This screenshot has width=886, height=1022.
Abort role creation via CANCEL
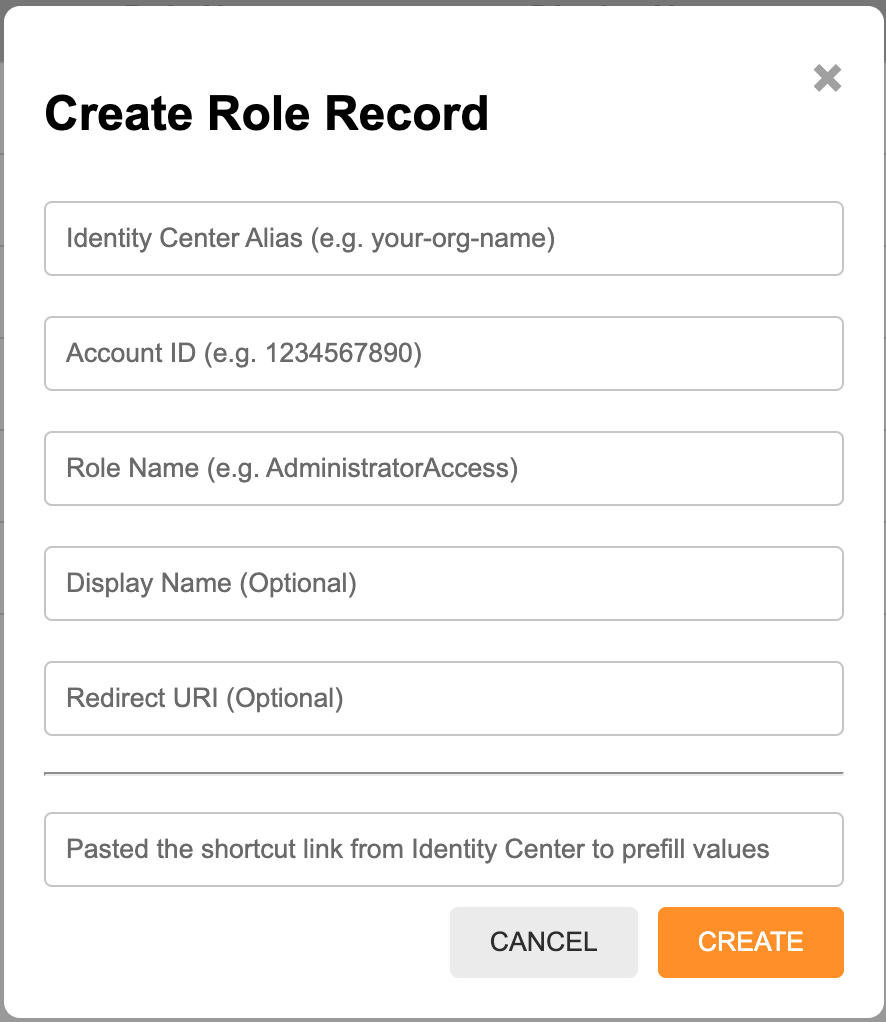pos(543,942)
